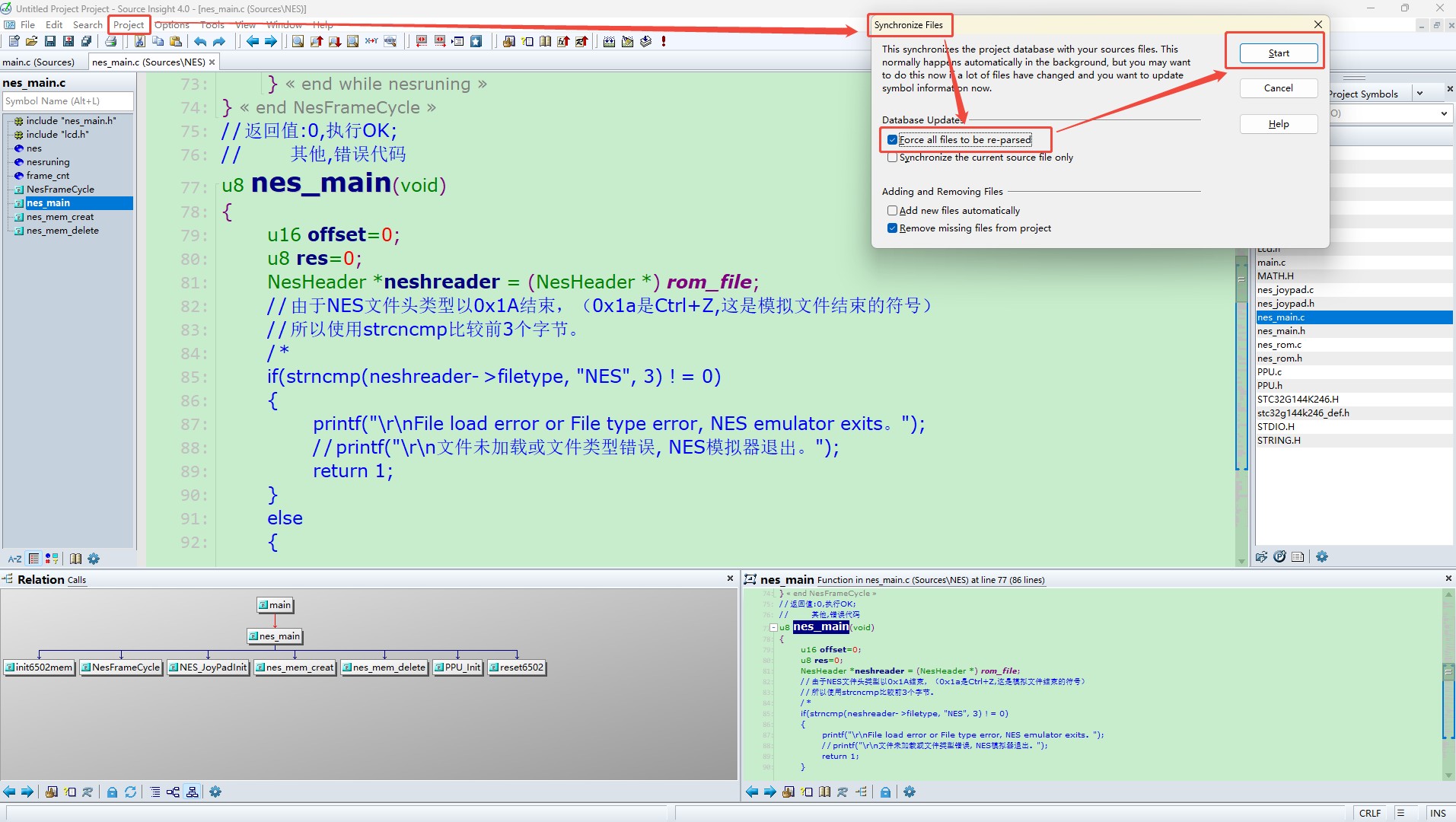Viewport: 1456px width, 822px height.
Task: Collapse nes_main function in context window
Action: pos(773,628)
